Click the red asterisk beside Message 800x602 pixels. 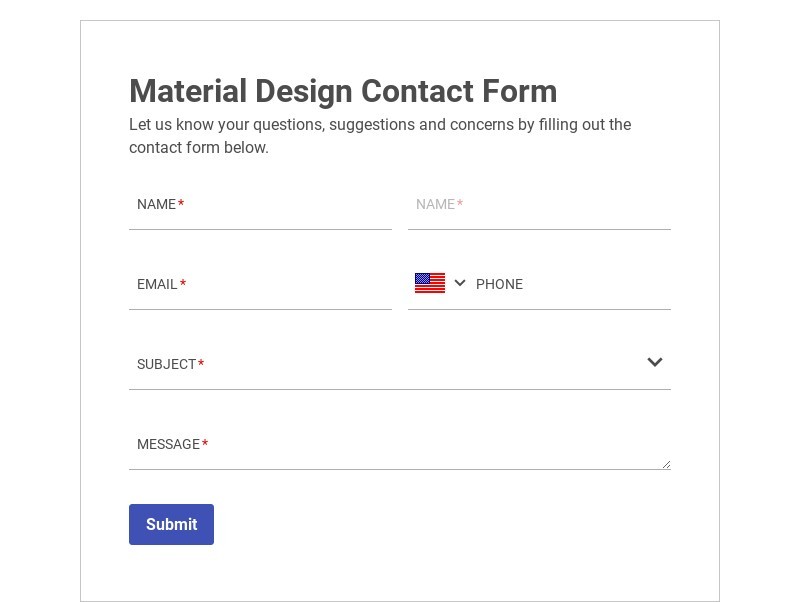[x=205, y=444]
